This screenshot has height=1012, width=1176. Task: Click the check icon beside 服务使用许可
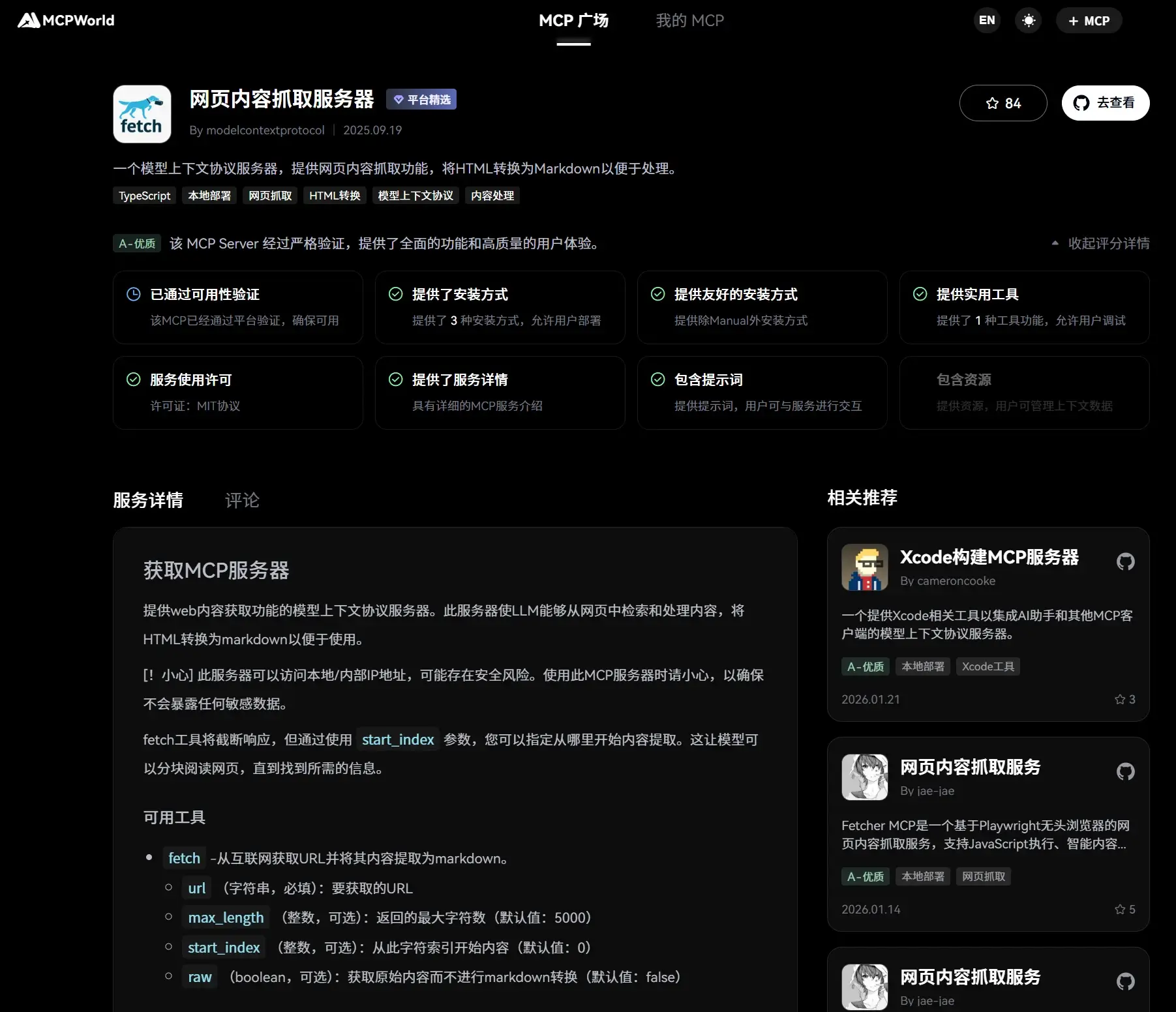click(133, 379)
